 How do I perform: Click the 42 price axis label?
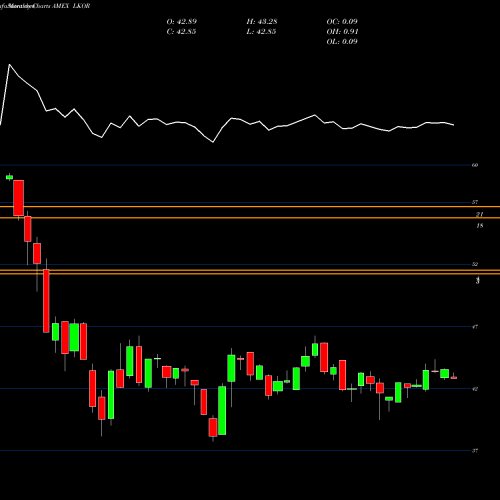click(475, 389)
